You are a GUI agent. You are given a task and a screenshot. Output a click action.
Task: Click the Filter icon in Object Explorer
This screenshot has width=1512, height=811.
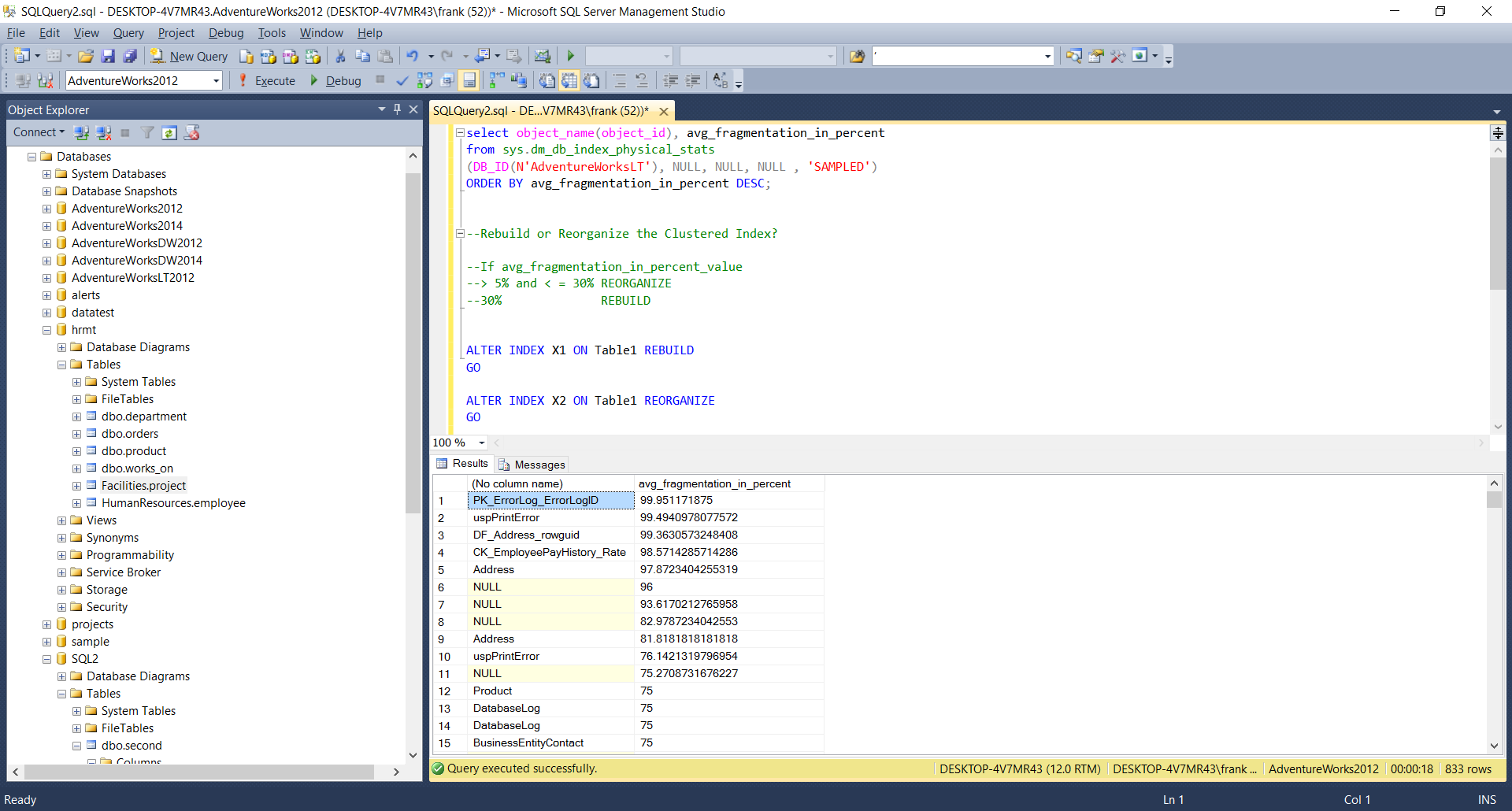point(147,132)
